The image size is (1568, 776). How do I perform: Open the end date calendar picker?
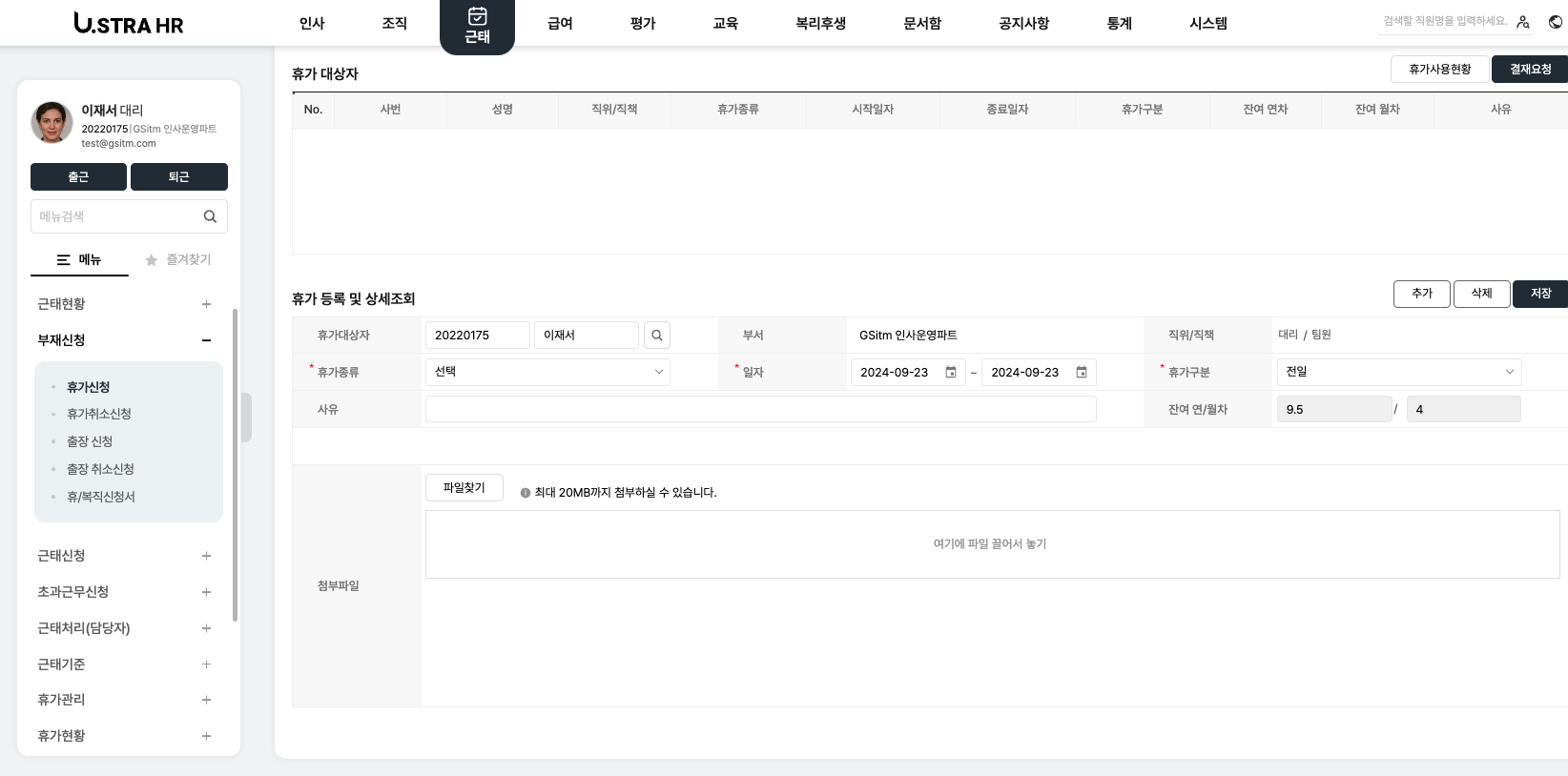[x=1081, y=373]
